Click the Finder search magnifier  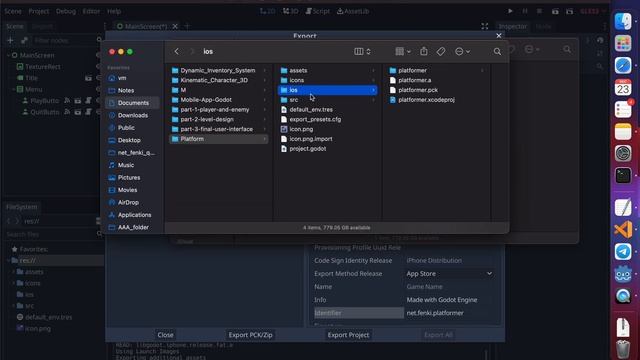point(497,51)
